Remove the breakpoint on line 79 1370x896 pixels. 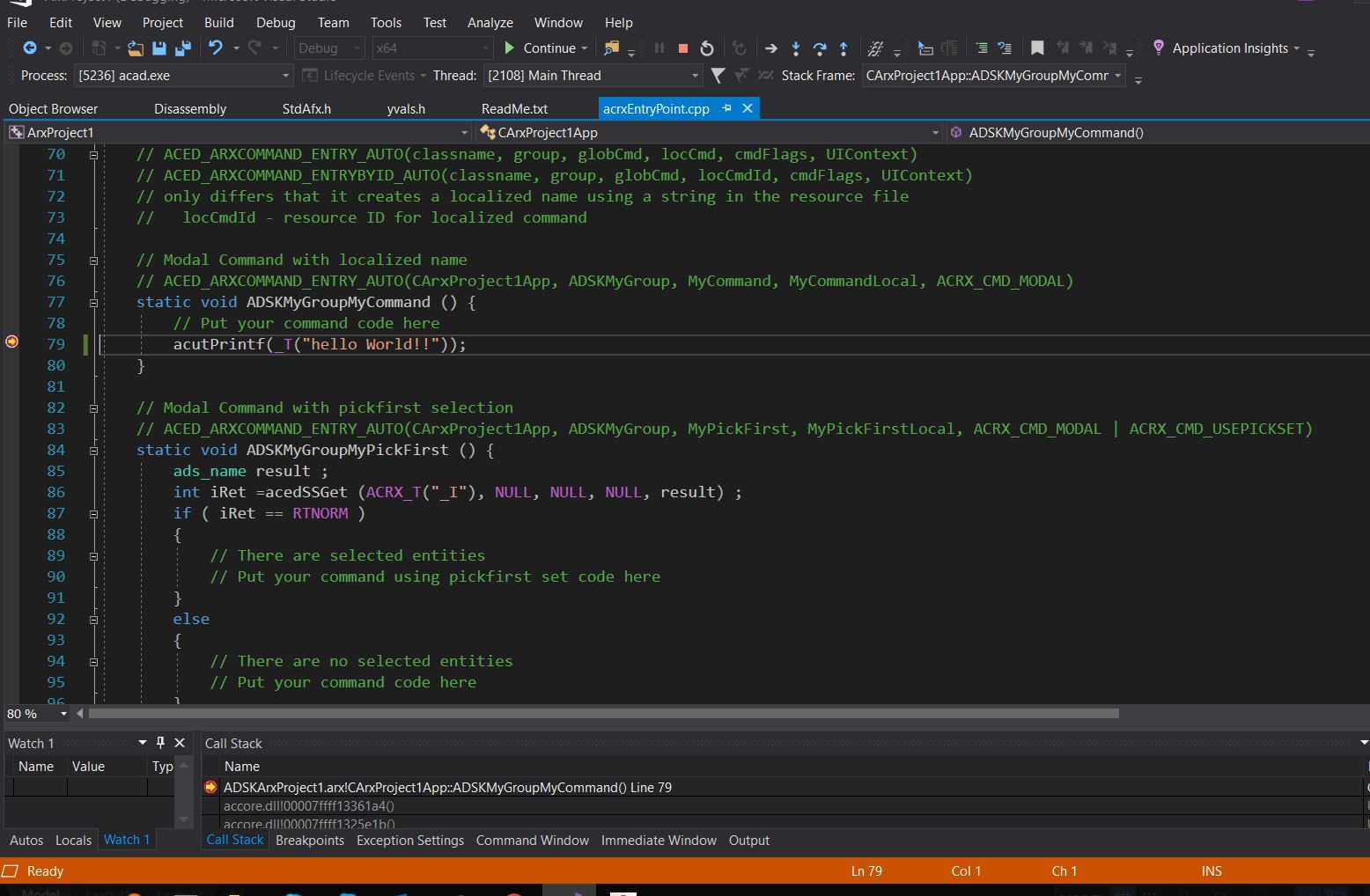(12, 342)
